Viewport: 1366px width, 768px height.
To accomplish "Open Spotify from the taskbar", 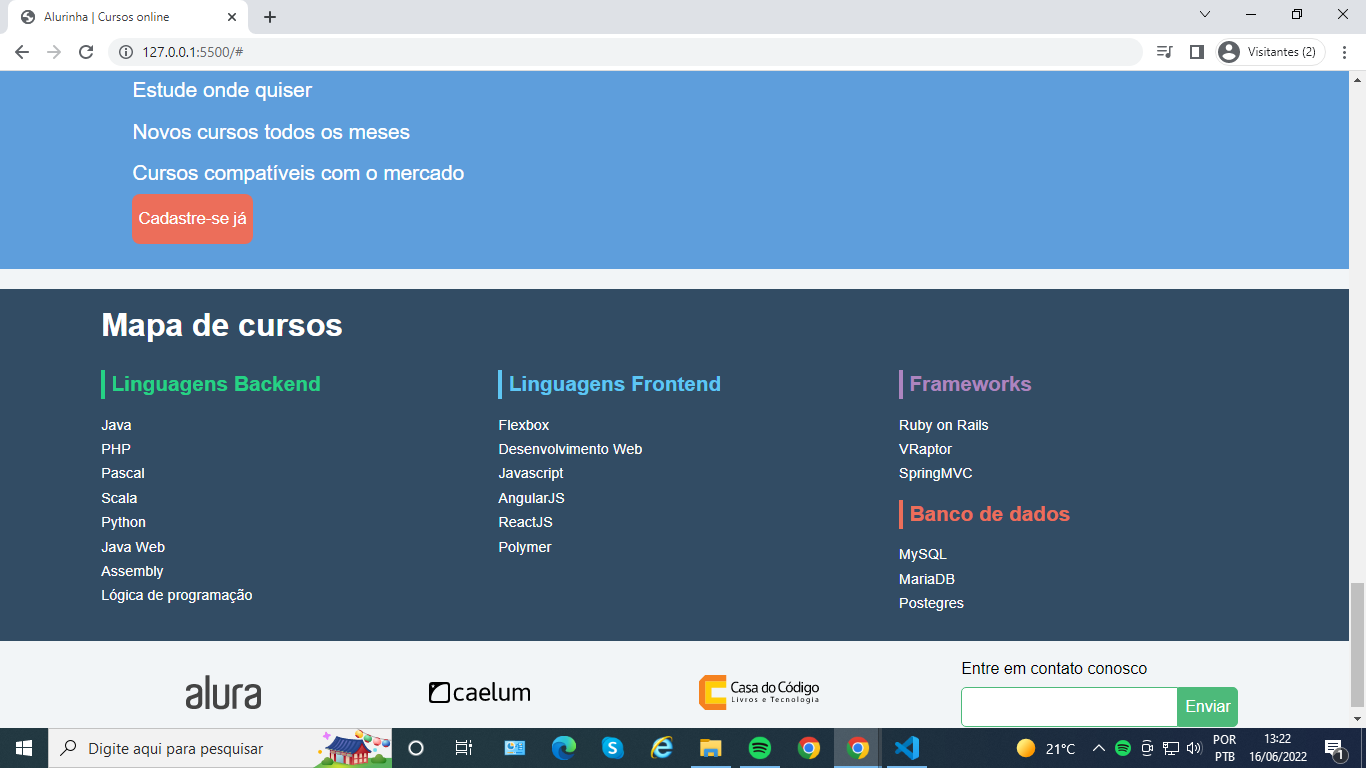I will [x=760, y=748].
